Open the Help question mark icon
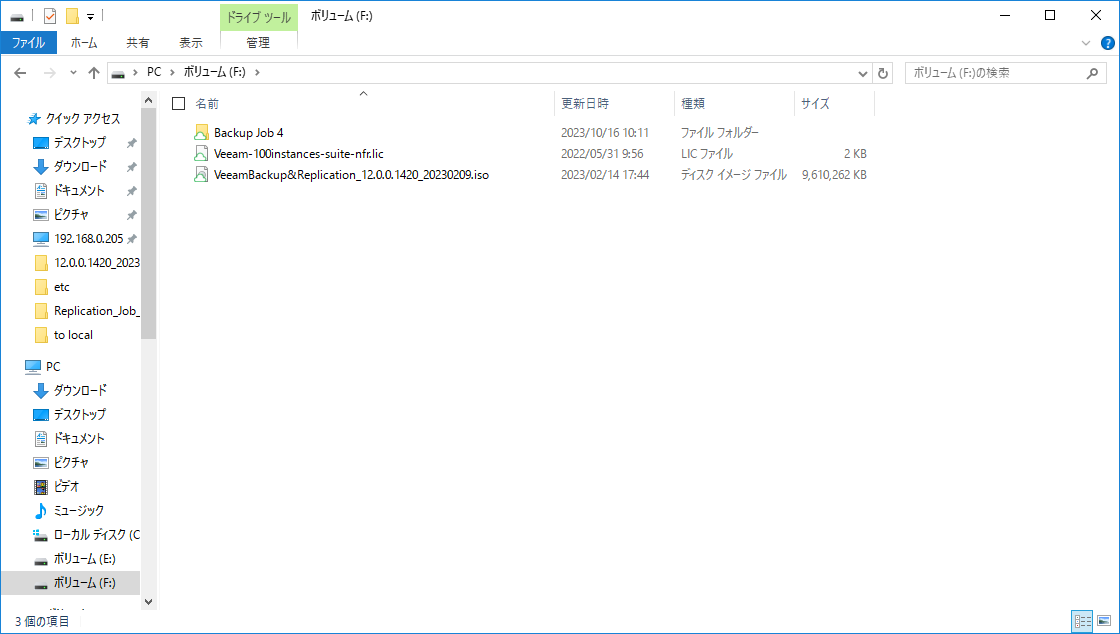 tap(1108, 43)
